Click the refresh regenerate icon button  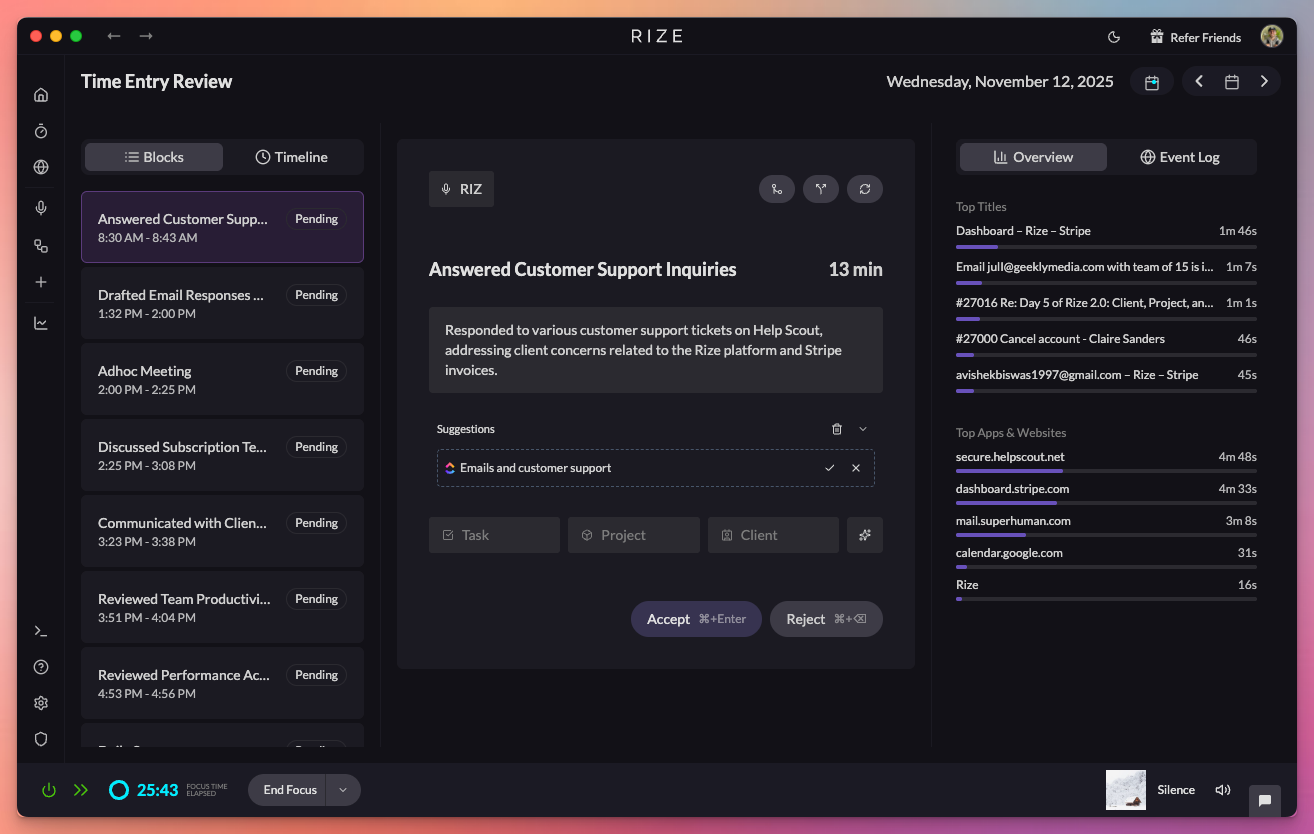(x=865, y=189)
